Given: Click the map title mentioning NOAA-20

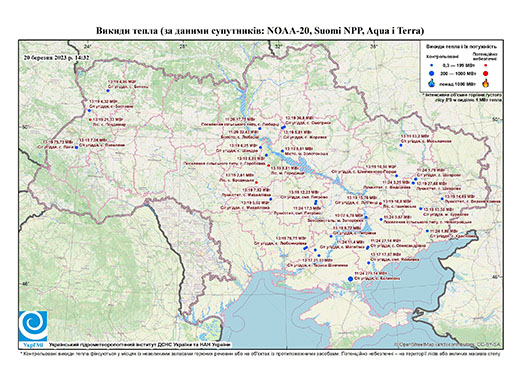Looking at the screenshot, I should [x=260, y=31].
